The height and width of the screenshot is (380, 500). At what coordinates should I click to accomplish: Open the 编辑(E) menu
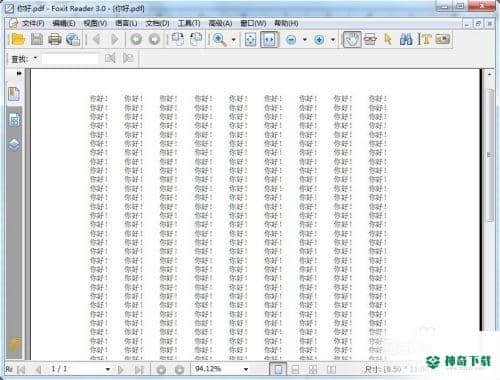(64, 23)
